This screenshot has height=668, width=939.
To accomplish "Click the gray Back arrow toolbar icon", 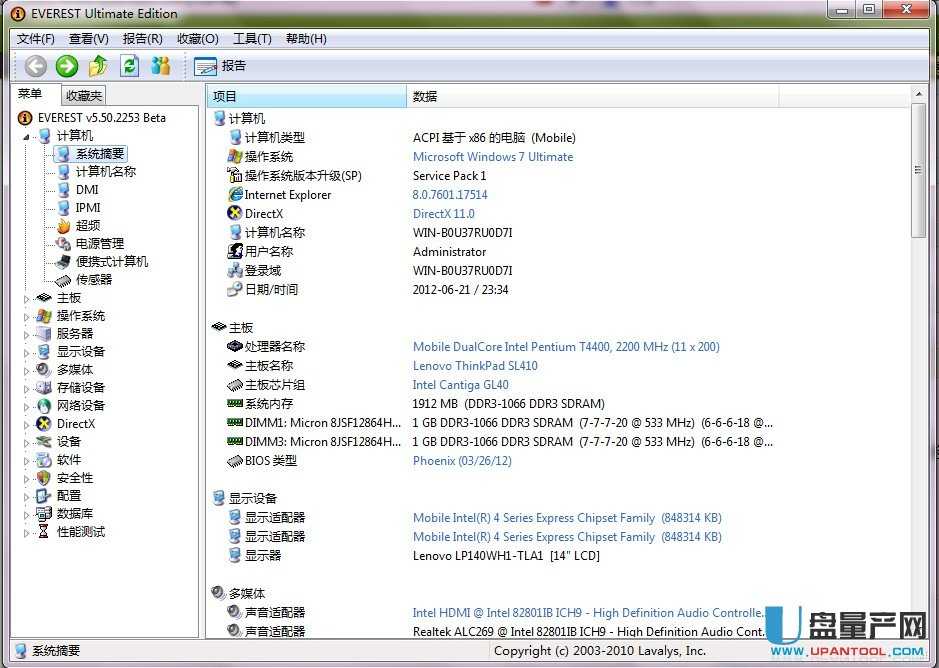I will 36,66.
